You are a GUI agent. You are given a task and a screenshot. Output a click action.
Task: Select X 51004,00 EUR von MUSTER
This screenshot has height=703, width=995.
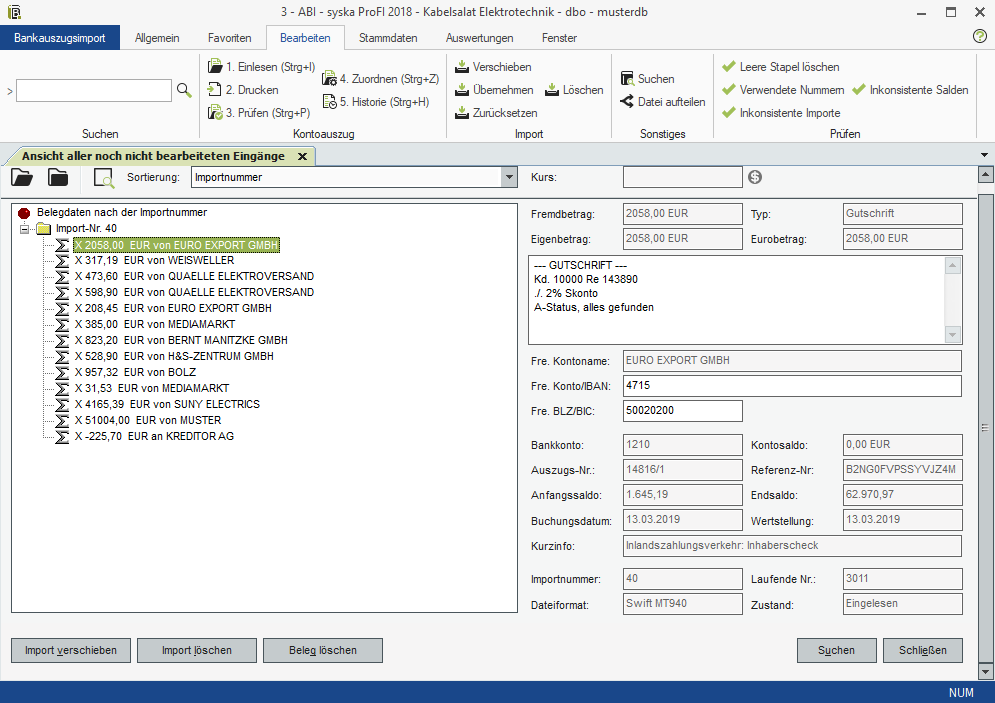(x=148, y=420)
